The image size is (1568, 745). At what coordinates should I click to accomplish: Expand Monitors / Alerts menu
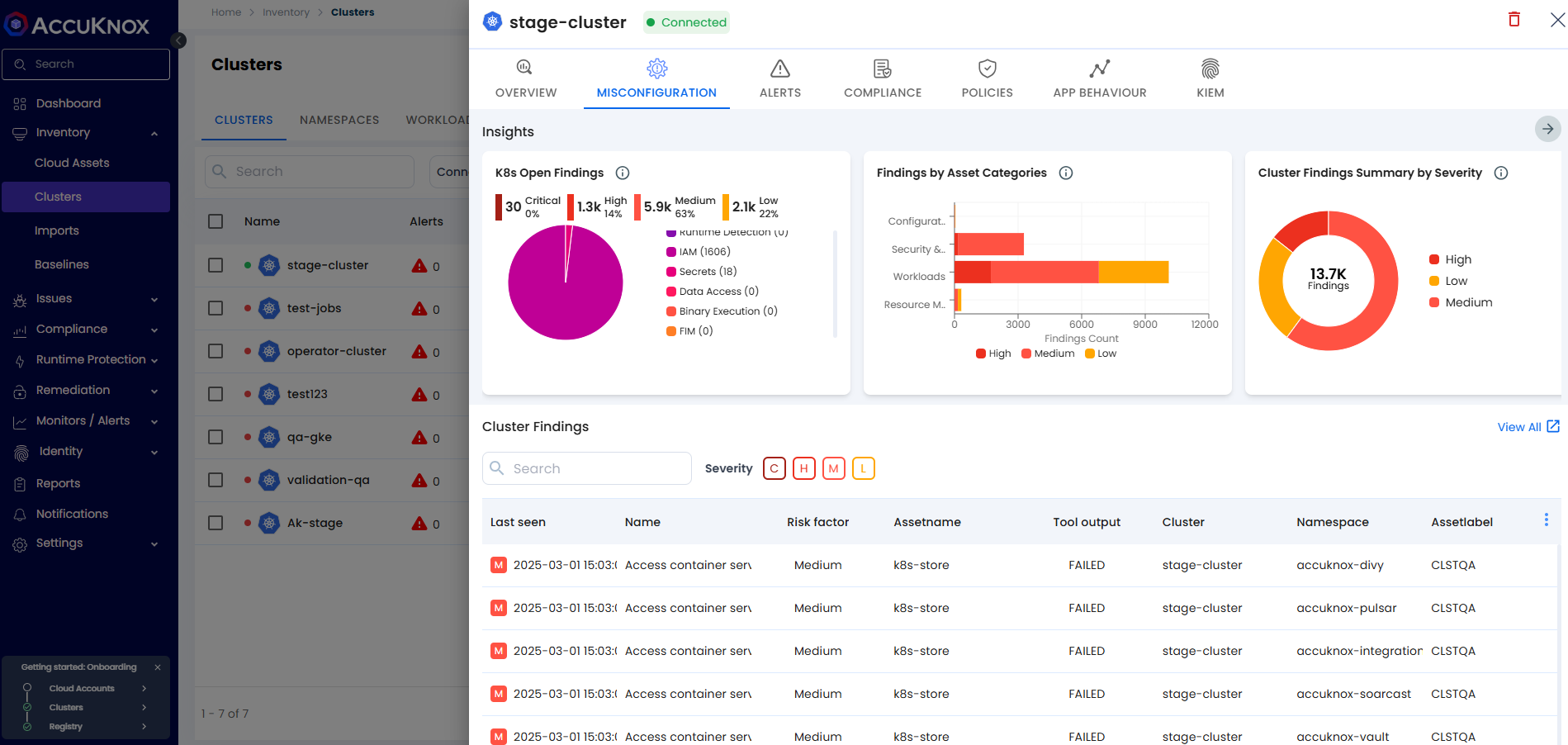[86, 421]
